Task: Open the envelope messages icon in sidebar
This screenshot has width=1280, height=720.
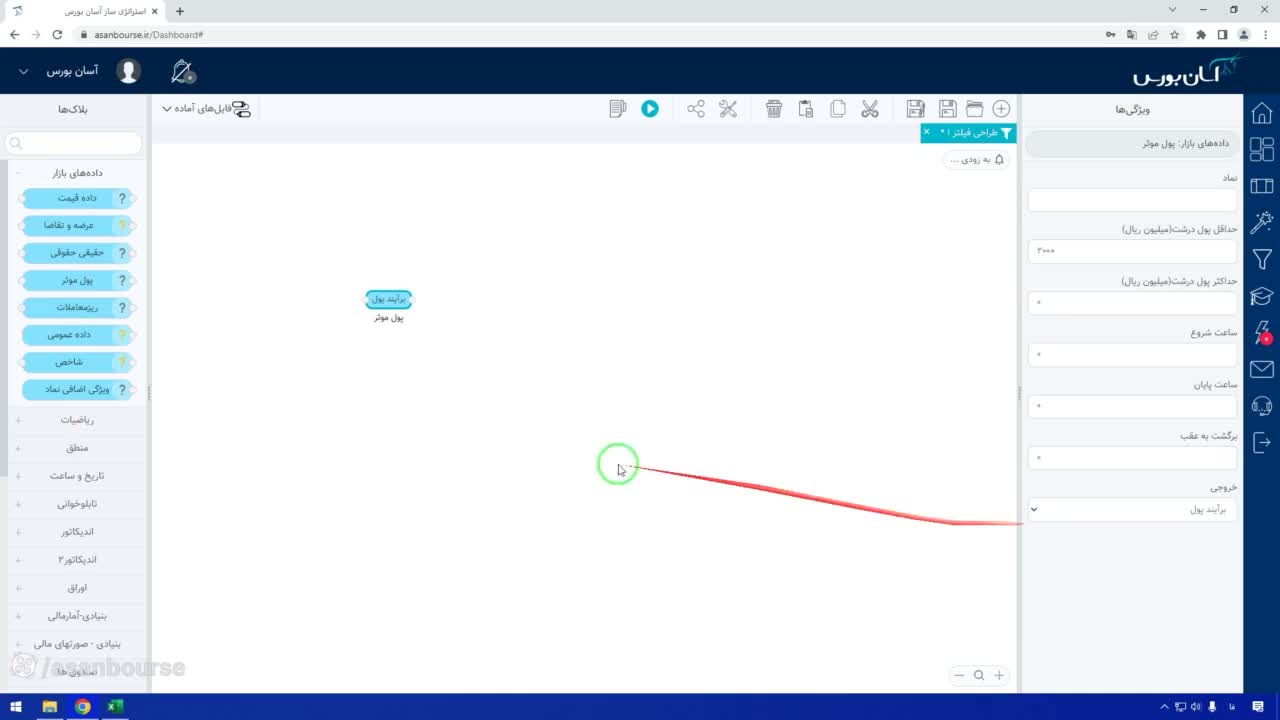Action: pos(1262,369)
